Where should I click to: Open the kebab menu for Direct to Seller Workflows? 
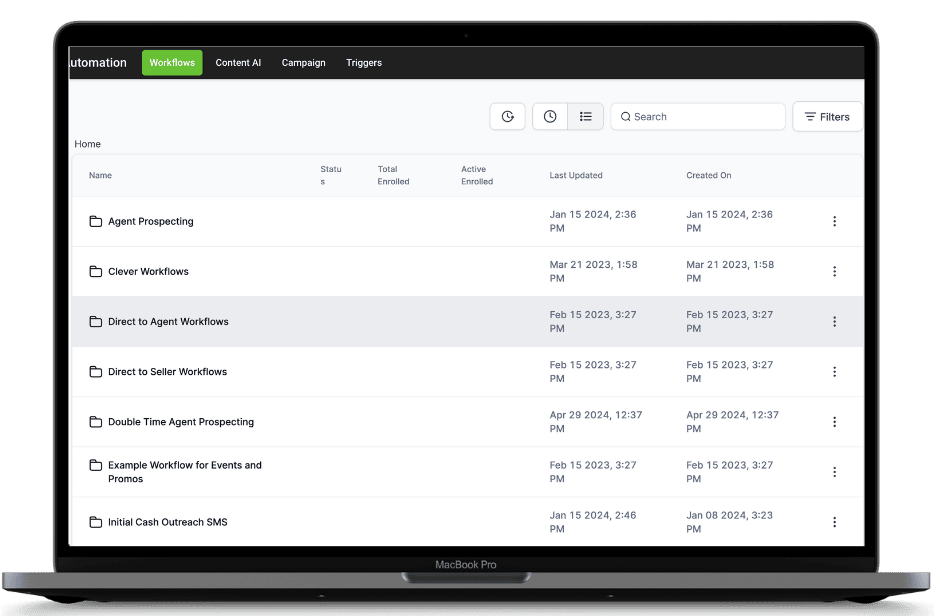[834, 372]
